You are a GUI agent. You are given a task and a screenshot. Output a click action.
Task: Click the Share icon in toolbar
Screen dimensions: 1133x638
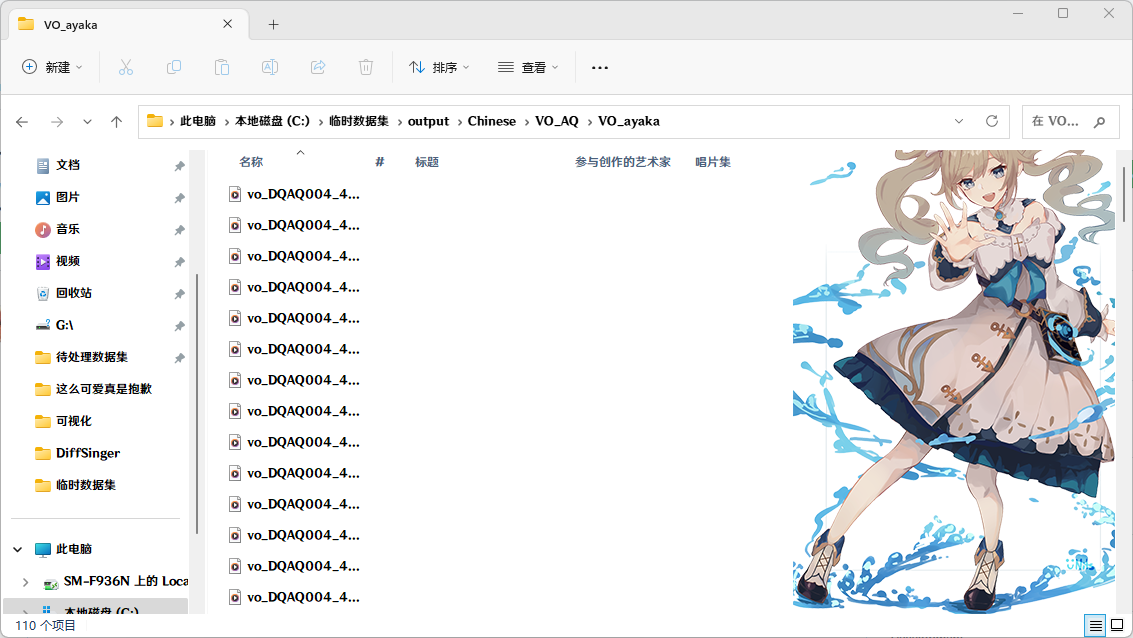click(317, 67)
